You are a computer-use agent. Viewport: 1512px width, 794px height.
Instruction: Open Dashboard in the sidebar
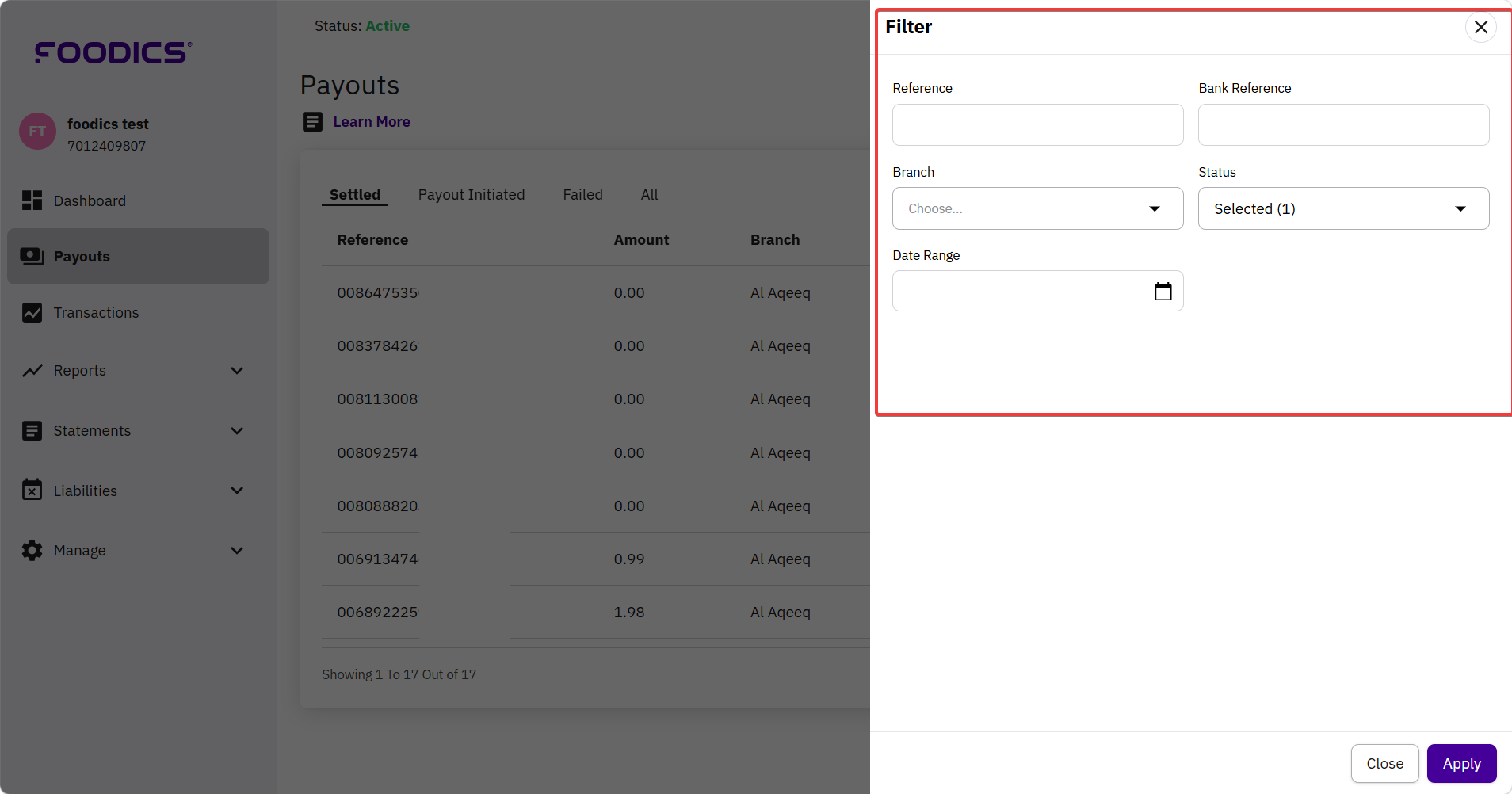(138, 200)
